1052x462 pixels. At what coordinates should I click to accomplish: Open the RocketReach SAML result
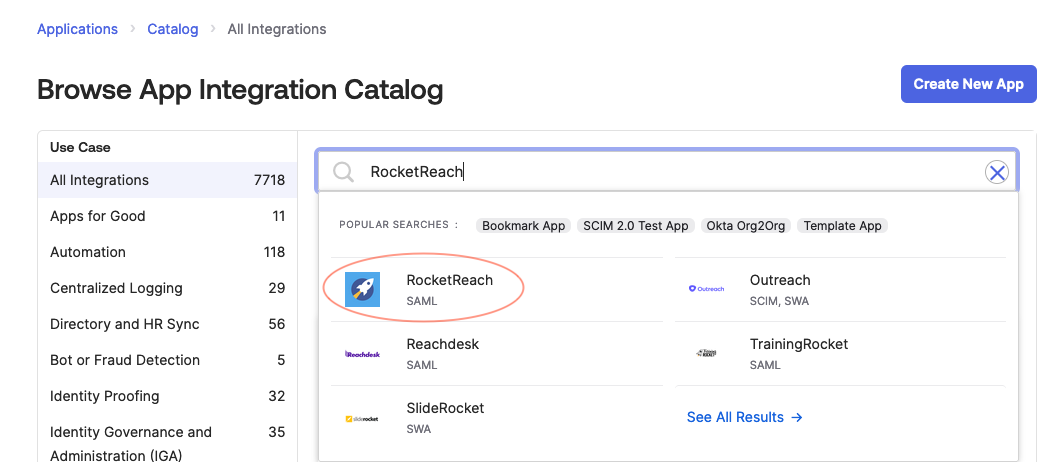(x=496, y=290)
